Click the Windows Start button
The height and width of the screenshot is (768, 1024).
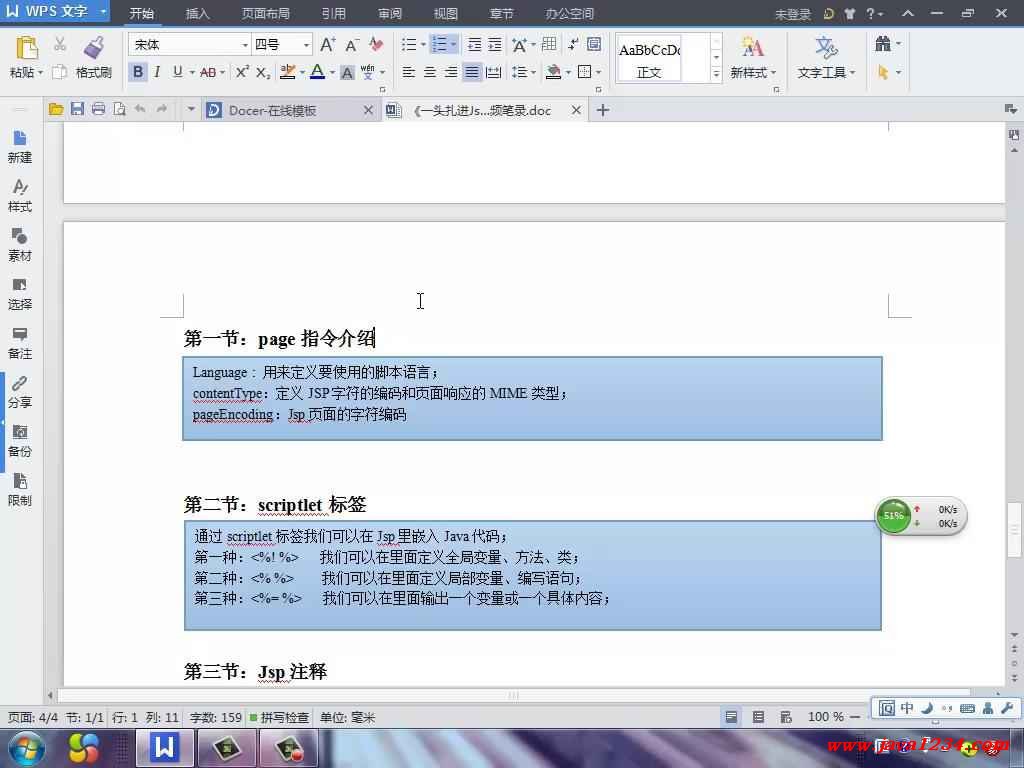pos(26,747)
